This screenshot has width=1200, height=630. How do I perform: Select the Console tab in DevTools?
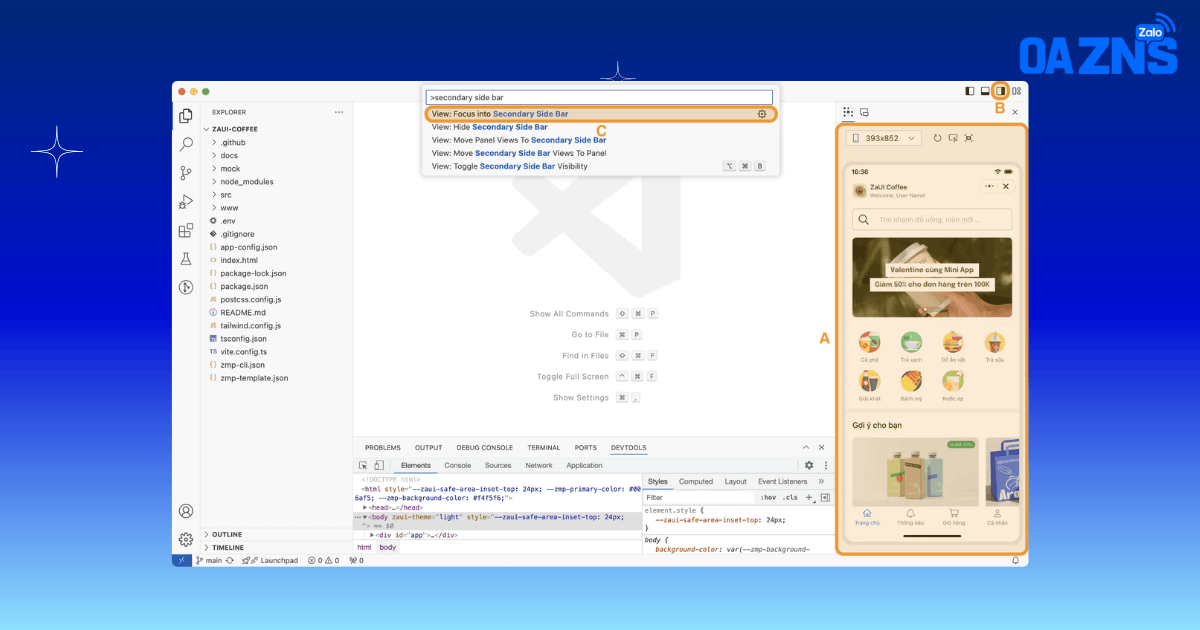(458, 465)
